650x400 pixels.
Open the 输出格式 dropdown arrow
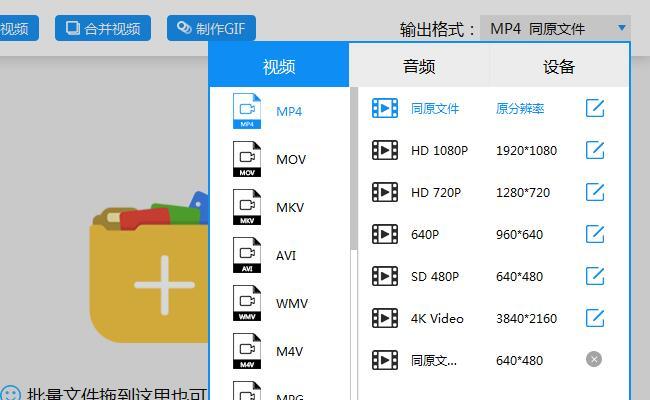621,28
